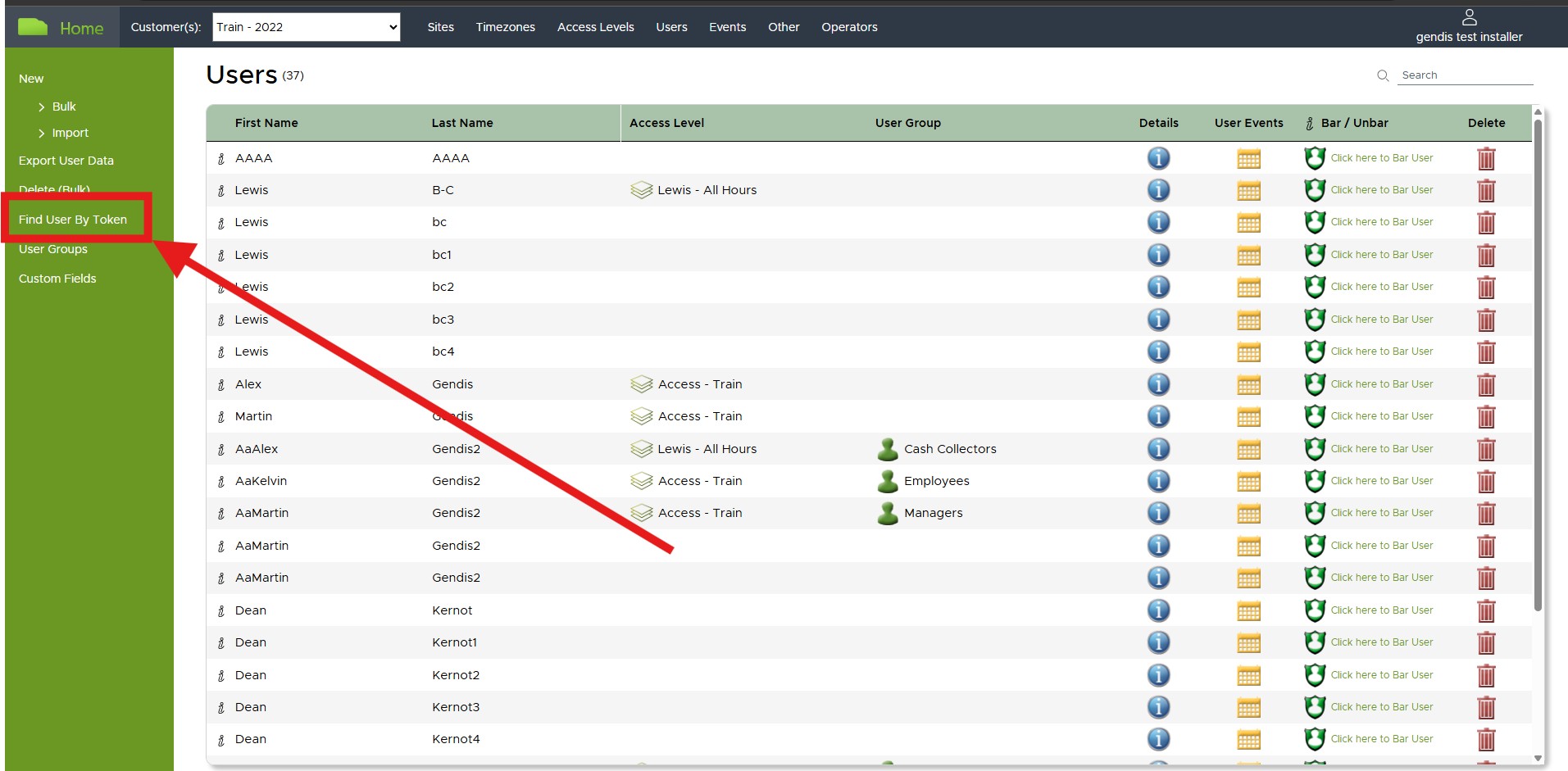The height and width of the screenshot is (771, 1568).
Task: Open user events calendar for Alex Gendis
Action: (1248, 385)
